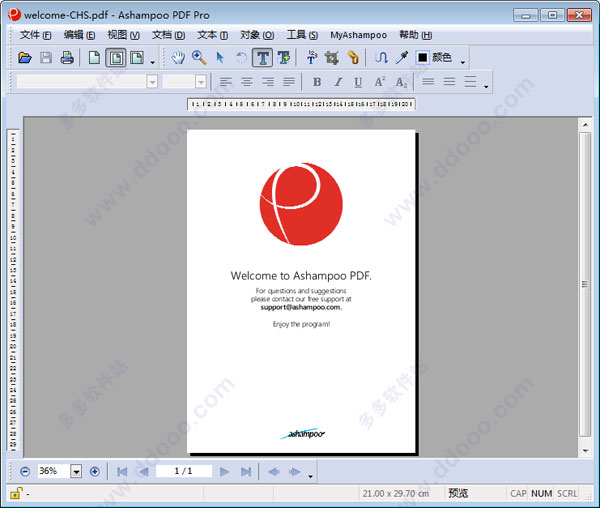Click the page number field 1 / 1
Screen dimensions: 600x508
[x=184, y=471]
